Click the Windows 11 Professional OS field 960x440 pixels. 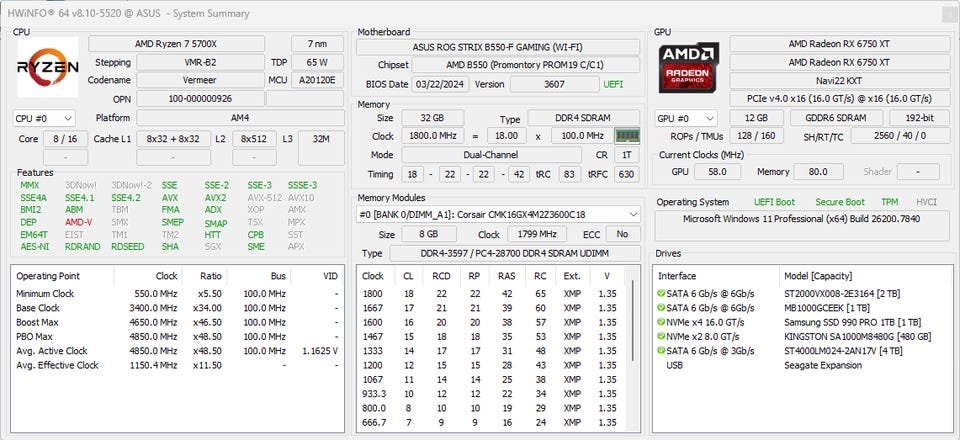802,225
